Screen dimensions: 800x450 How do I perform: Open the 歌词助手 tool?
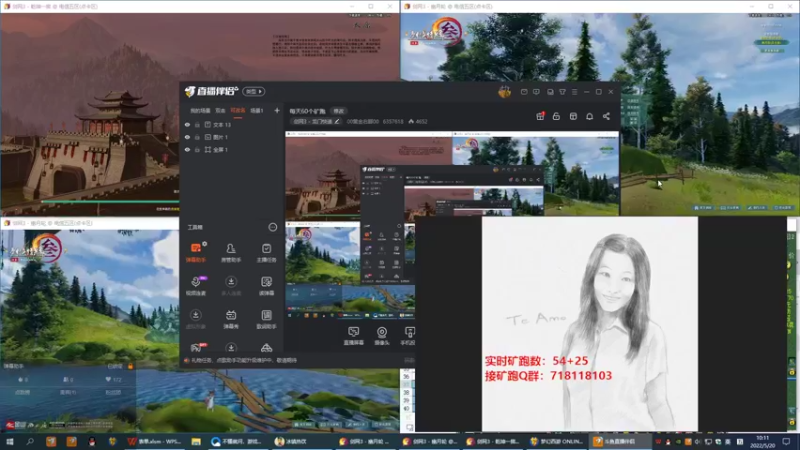click(x=266, y=319)
